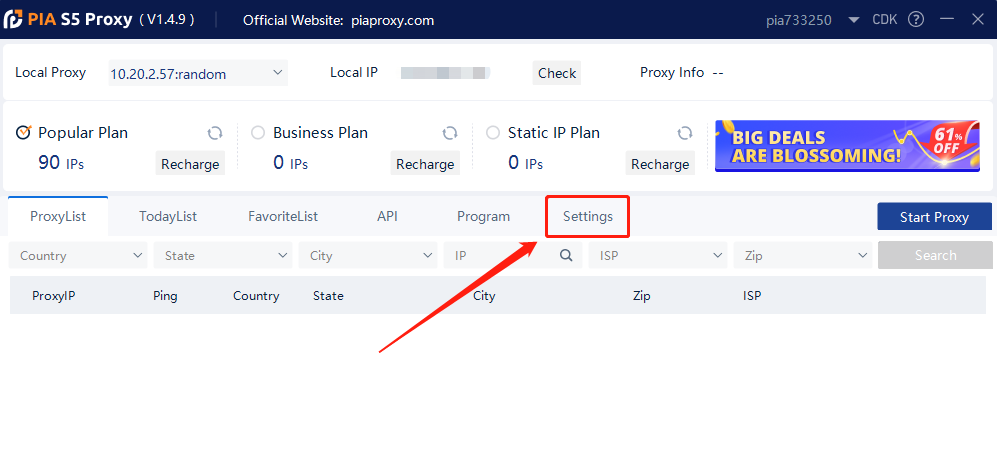Switch to the Settings tab

[588, 216]
